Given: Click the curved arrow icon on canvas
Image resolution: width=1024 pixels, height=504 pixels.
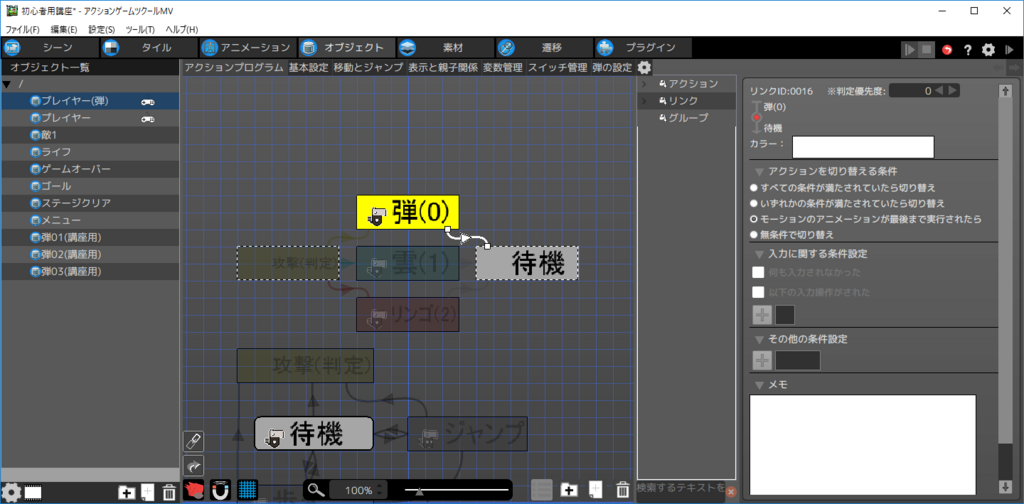Looking at the screenshot, I should coord(194,465).
